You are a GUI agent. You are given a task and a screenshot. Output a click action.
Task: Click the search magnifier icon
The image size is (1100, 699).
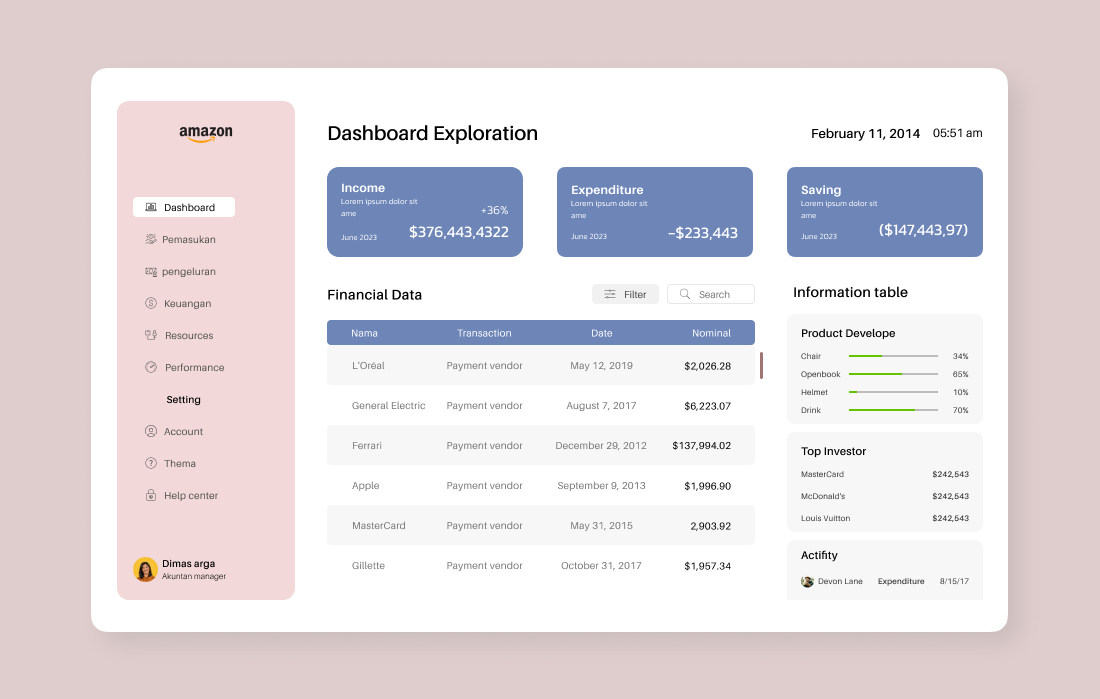685,293
